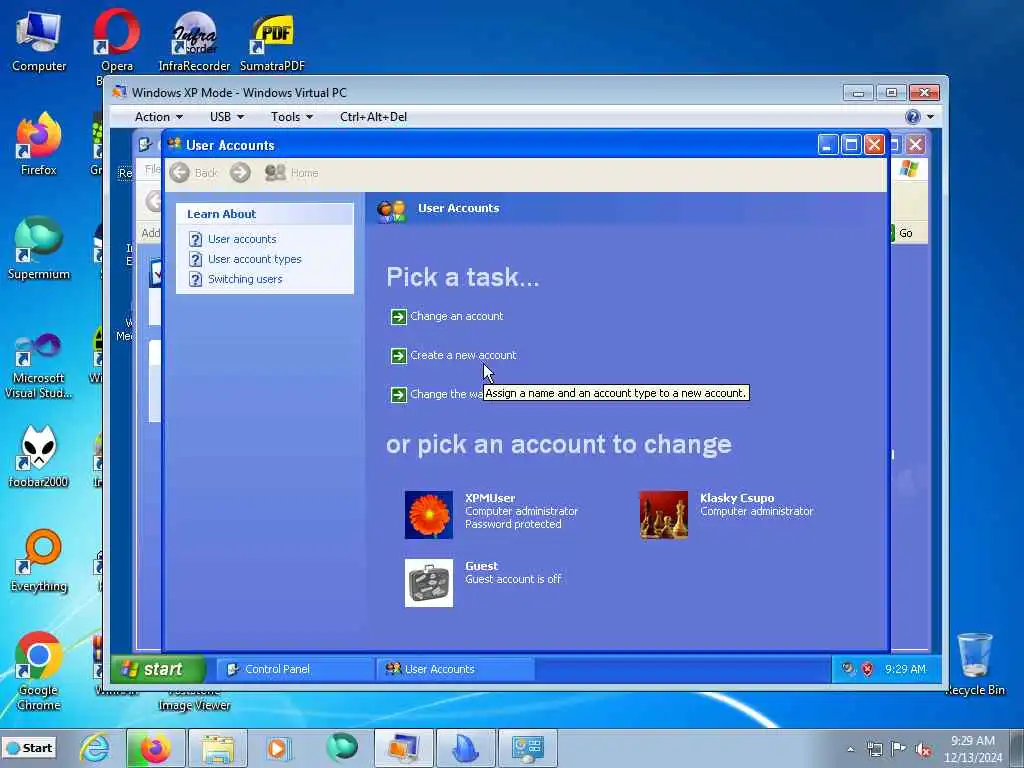Open InfraRecorder desktop shortcut
This screenshot has width=1024, height=768.
(194, 41)
